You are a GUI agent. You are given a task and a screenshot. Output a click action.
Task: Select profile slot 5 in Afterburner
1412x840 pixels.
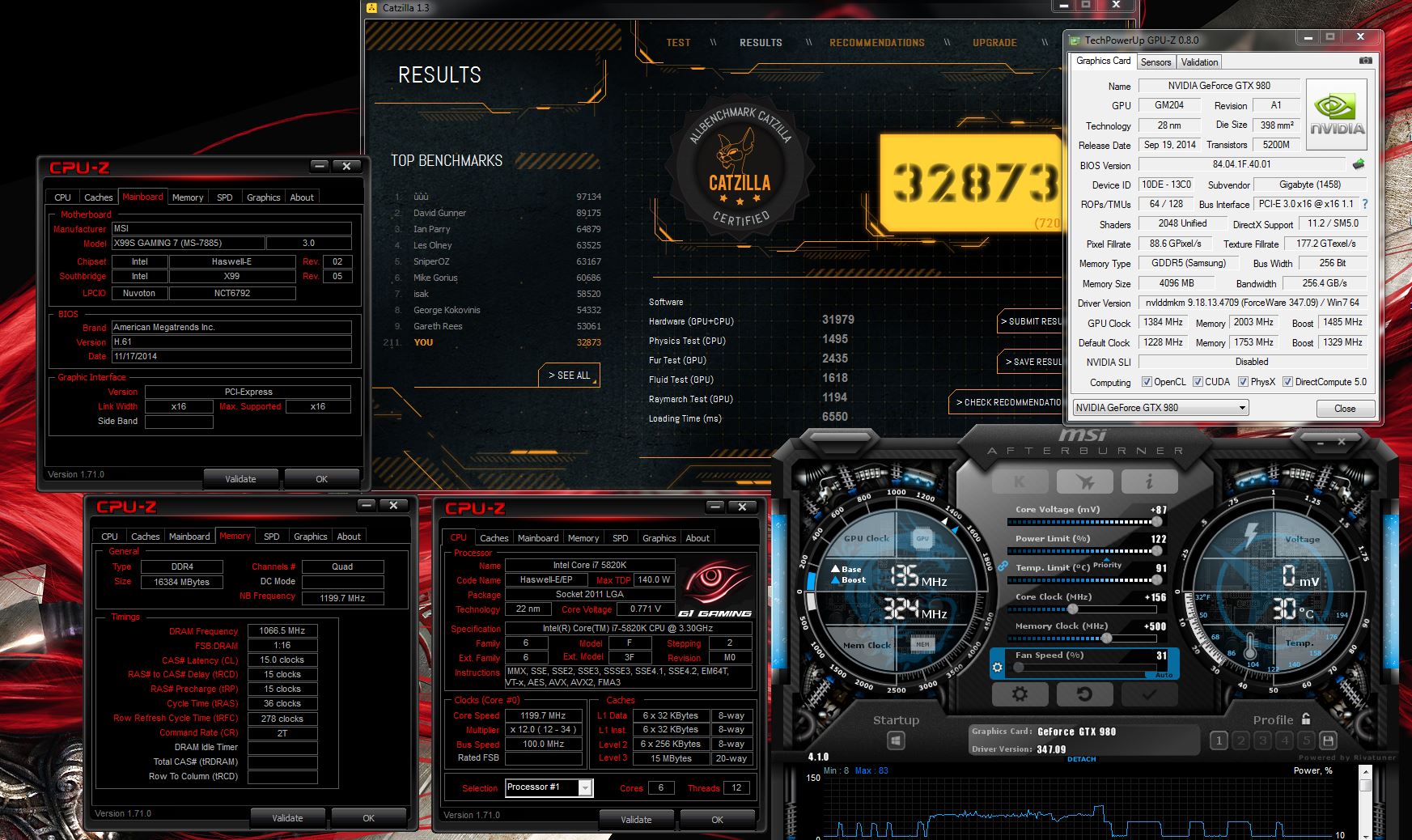1306,740
